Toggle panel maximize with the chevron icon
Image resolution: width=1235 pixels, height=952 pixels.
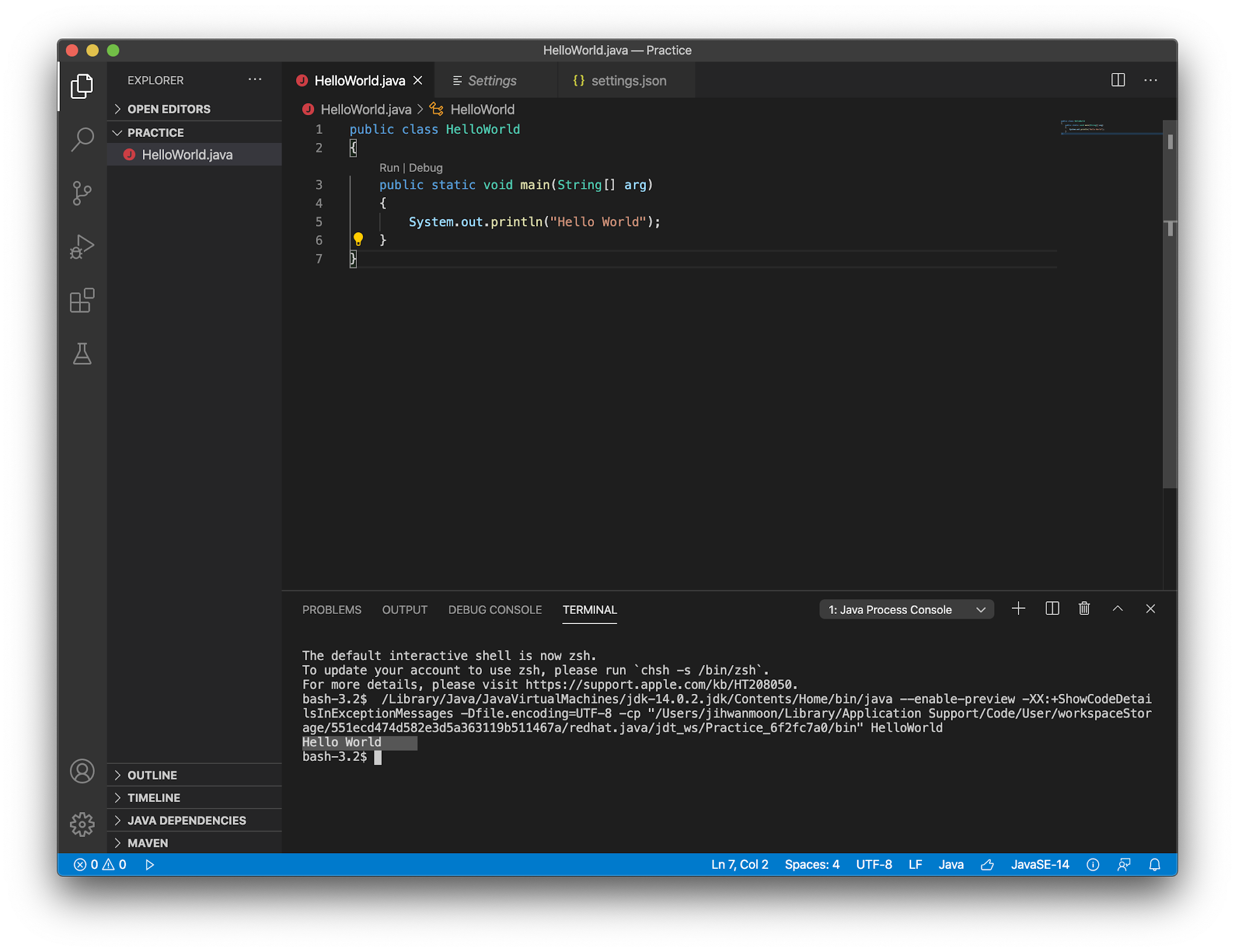[x=1117, y=609]
